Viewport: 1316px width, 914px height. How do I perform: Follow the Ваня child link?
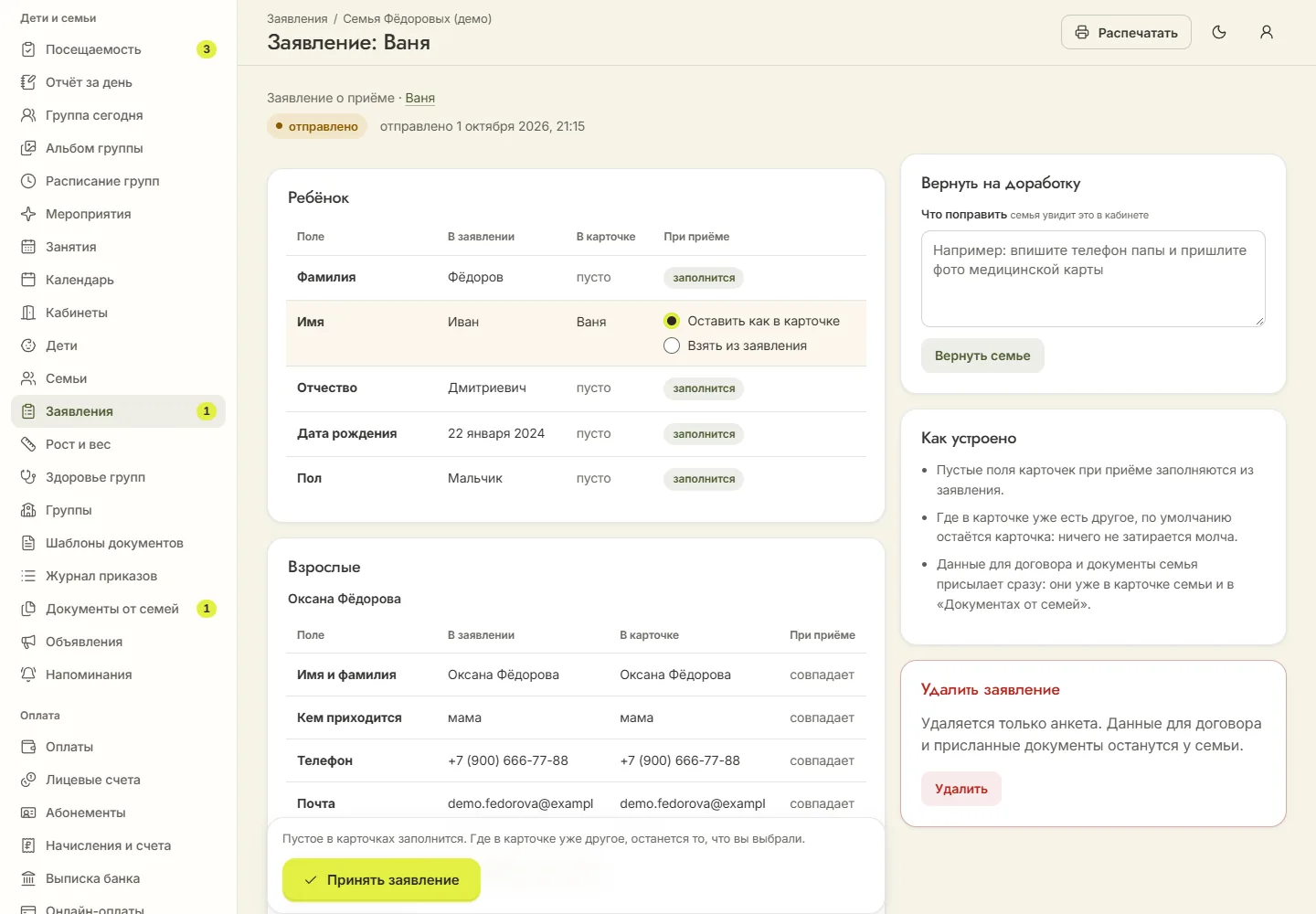pyautogui.click(x=420, y=98)
